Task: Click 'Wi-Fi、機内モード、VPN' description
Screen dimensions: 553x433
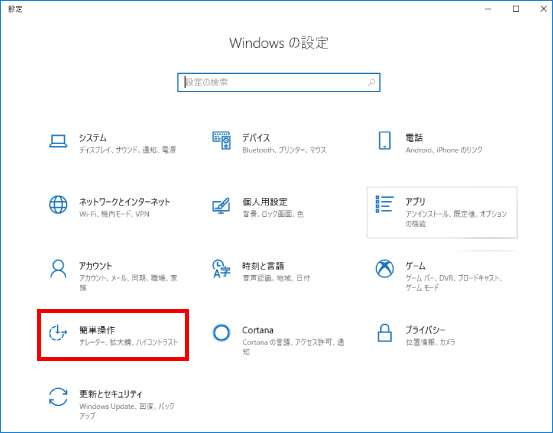Action: pyautogui.click(x=114, y=214)
